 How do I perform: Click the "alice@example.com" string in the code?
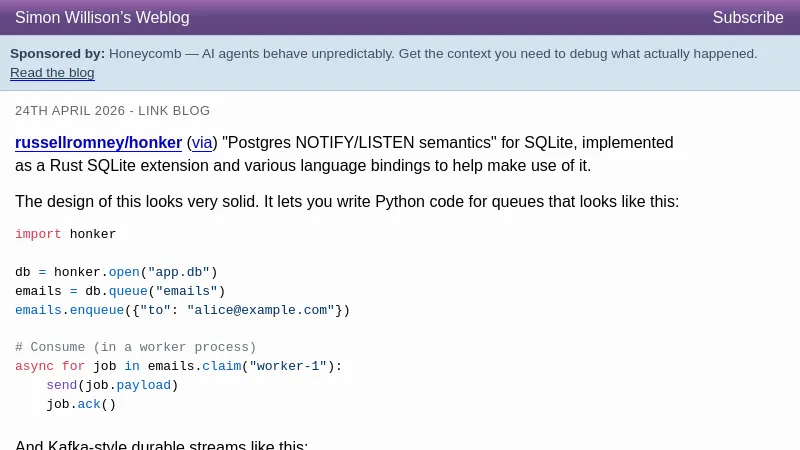tap(260, 311)
